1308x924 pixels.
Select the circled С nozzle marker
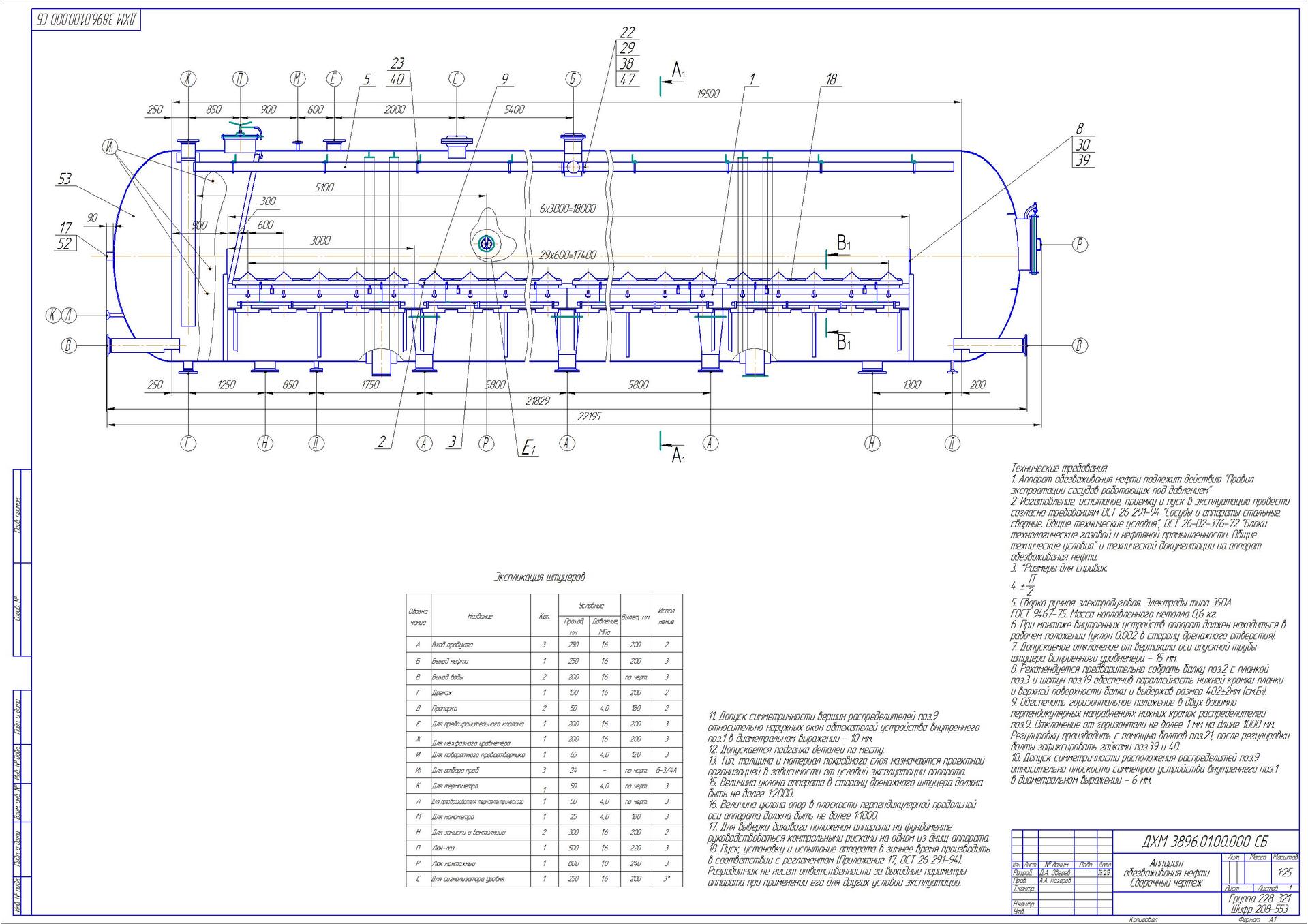tap(456, 79)
